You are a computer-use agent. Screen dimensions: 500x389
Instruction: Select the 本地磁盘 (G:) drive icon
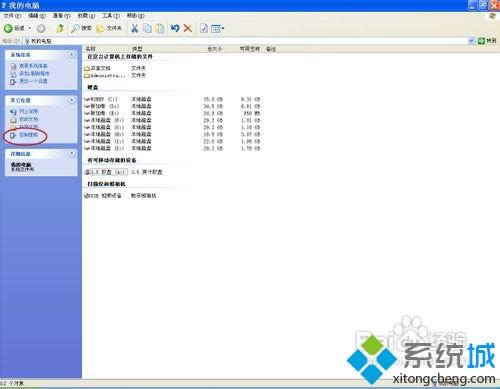point(87,127)
